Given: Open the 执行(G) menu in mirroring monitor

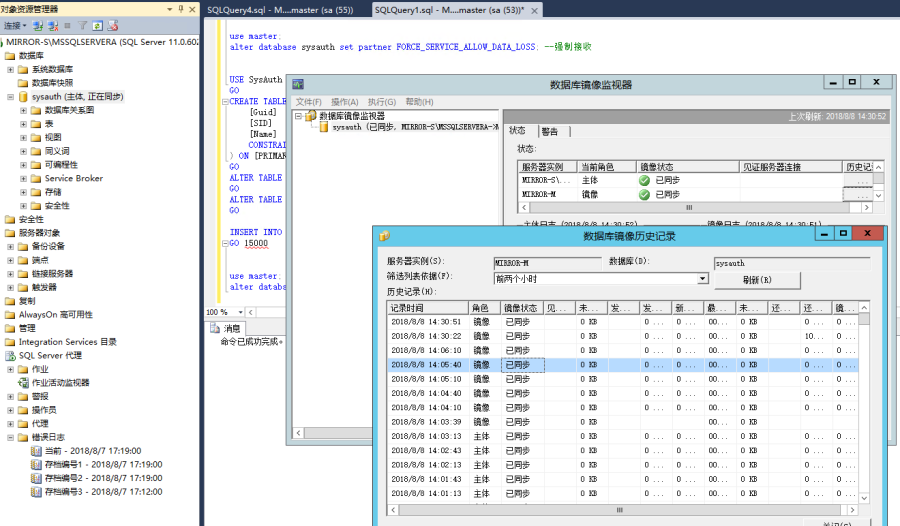Looking at the screenshot, I should point(382,102).
